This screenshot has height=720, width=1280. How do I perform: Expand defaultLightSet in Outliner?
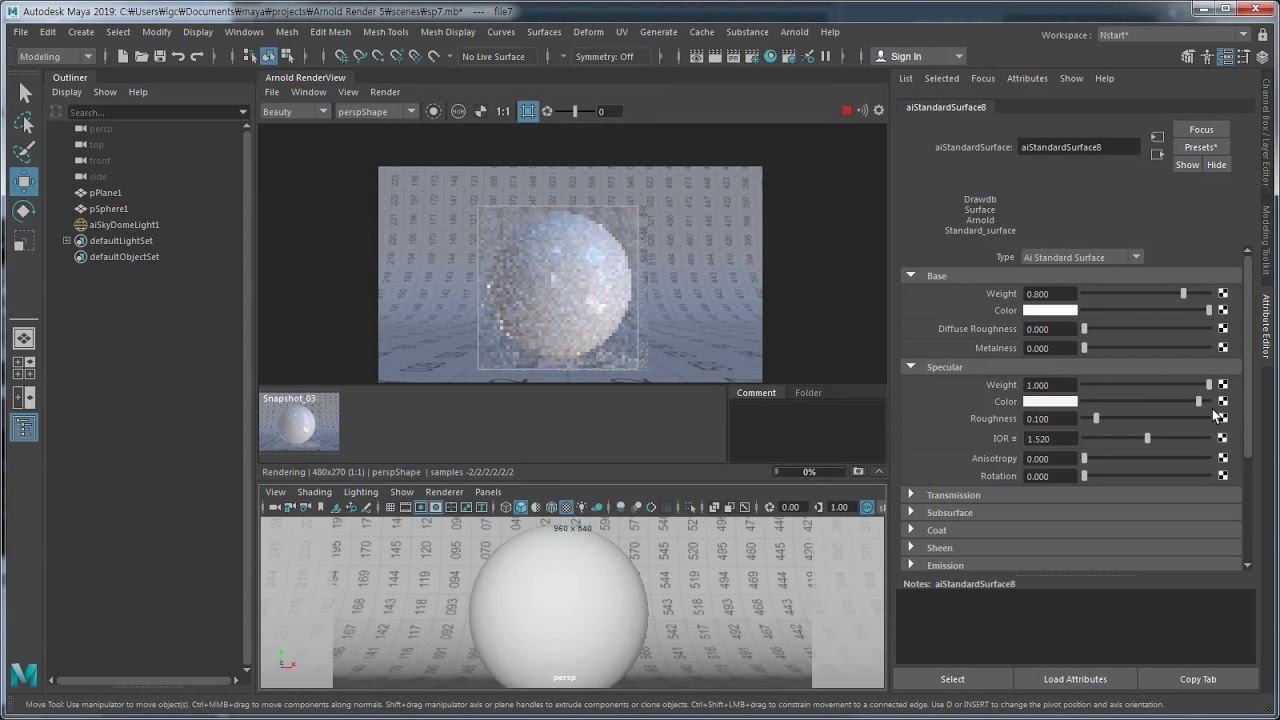66,241
